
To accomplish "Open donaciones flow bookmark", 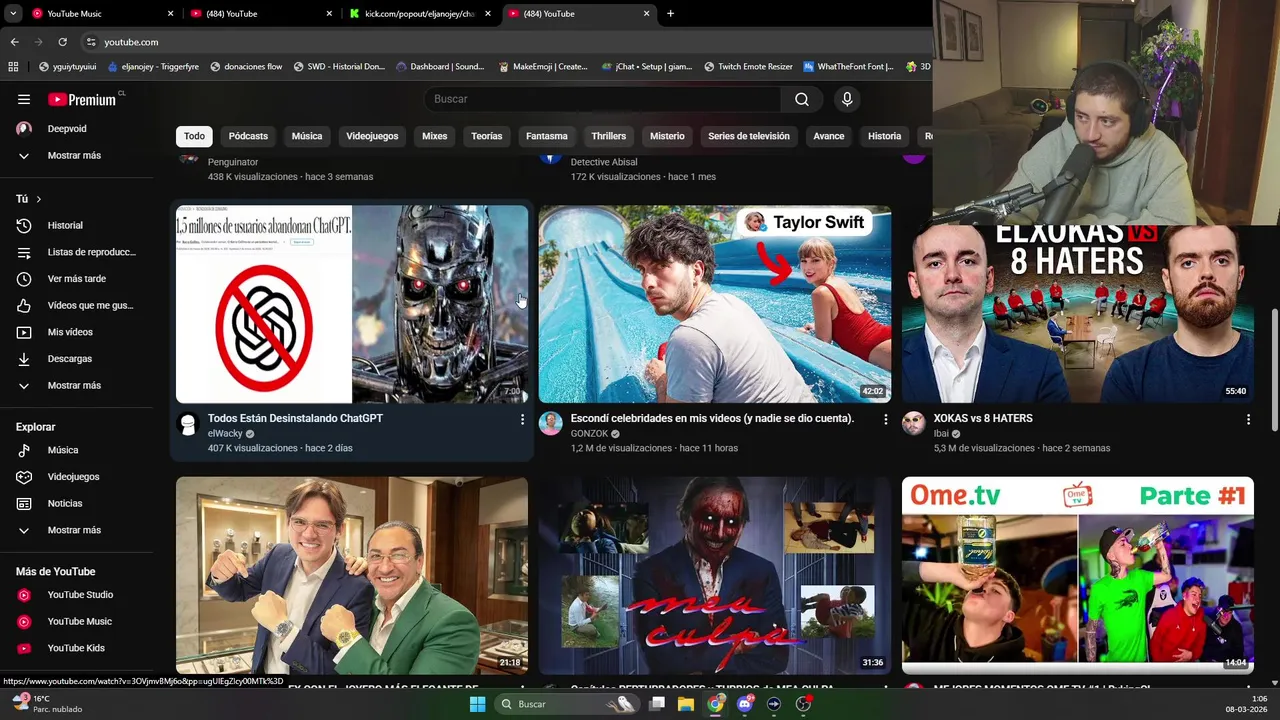I will pyautogui.click(x=246, y=67).
